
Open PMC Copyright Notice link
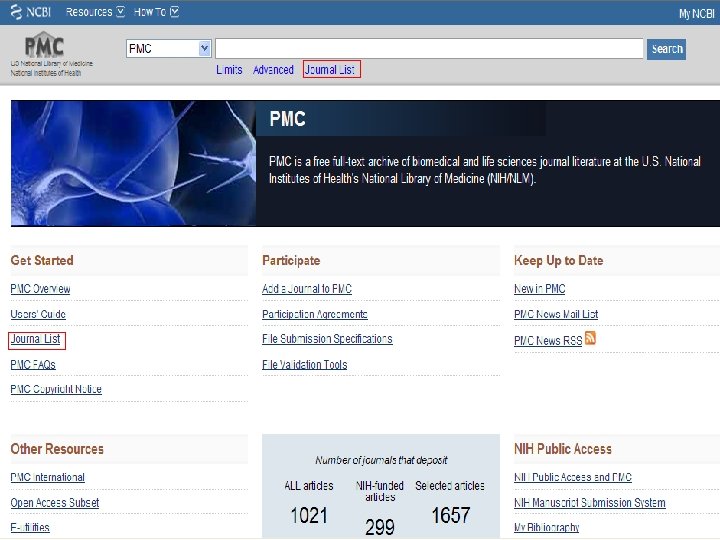point(56,389)
